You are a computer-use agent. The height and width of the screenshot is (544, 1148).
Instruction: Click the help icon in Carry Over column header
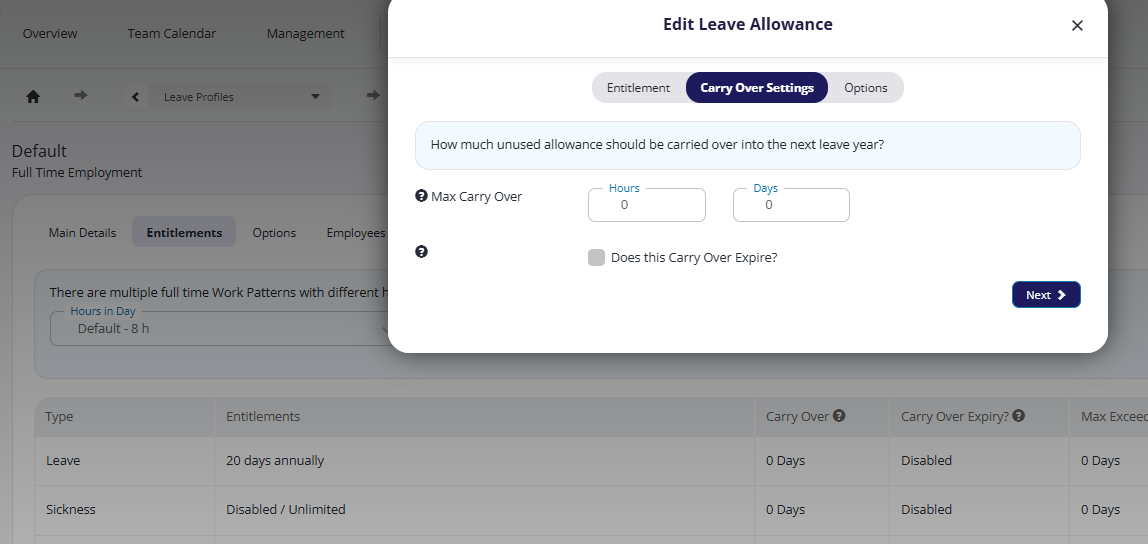point(839,415)
